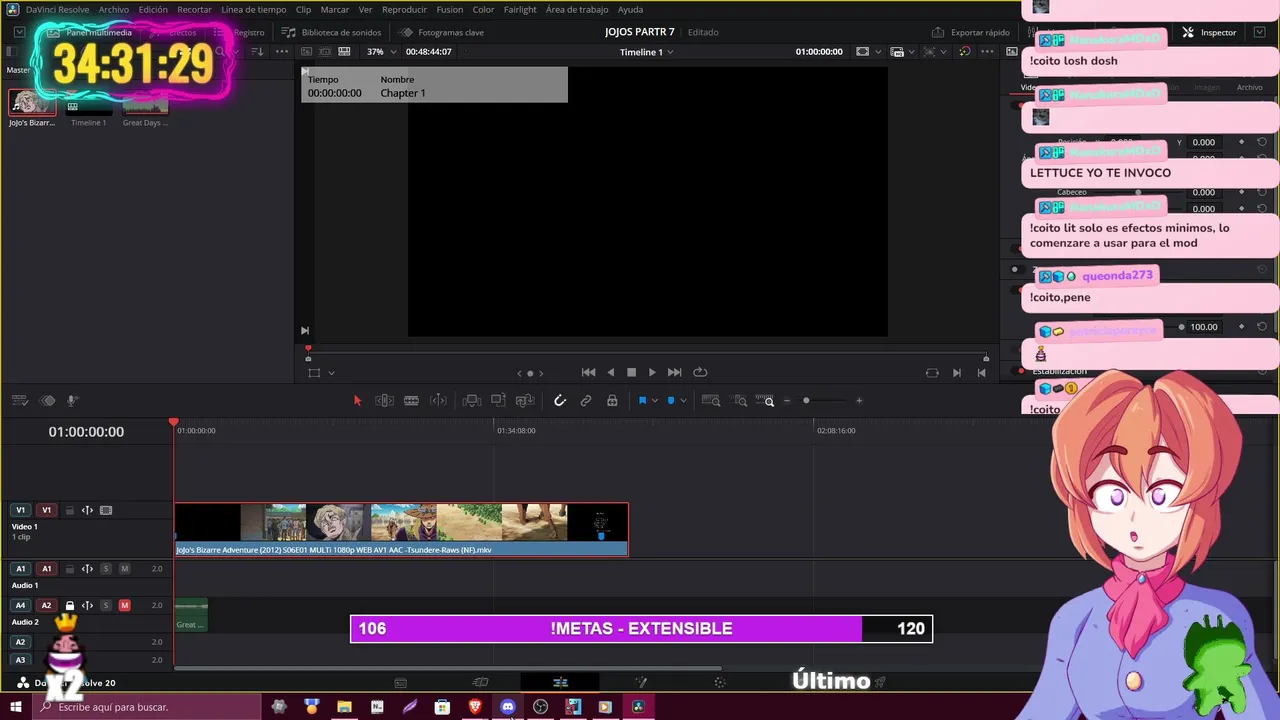1280x720 pixels.
Task: Click JoJo's Bizarre Adventure video clip on timeline
Action: tap(401, 529)
